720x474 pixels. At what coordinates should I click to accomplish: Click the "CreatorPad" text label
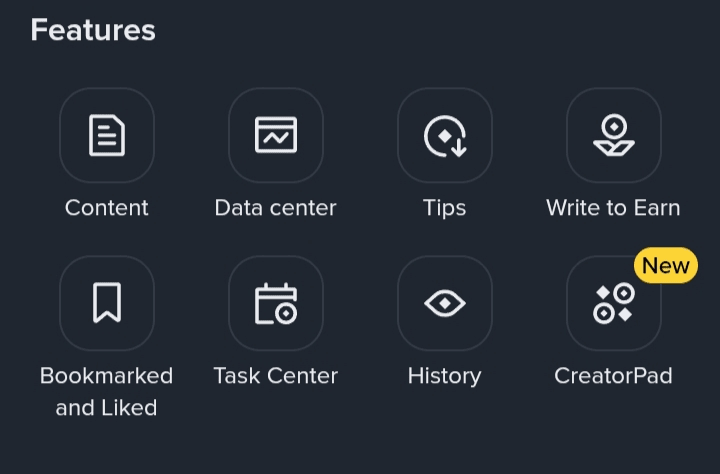(x=613, y=376)
